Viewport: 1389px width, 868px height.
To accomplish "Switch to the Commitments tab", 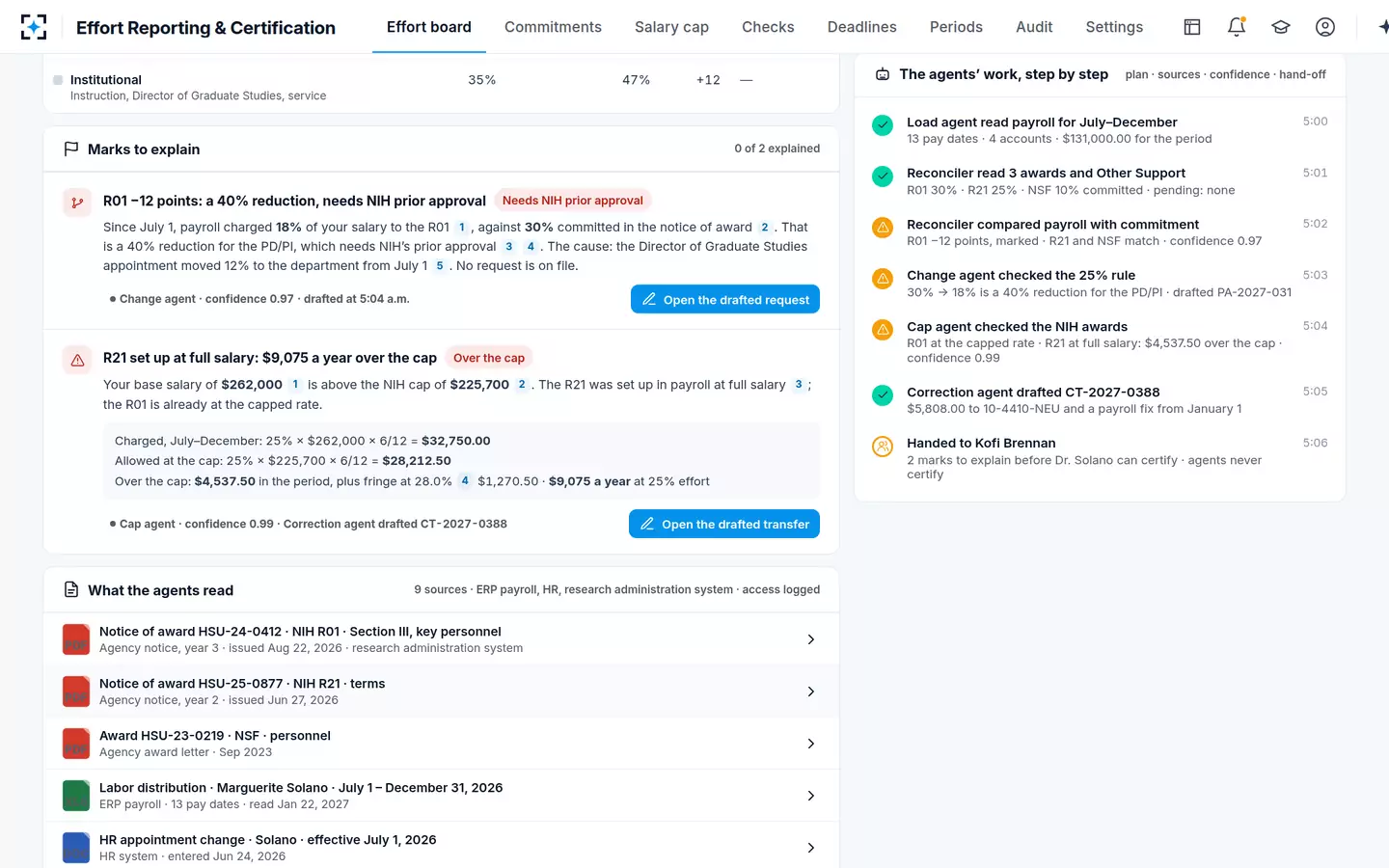I will pos(553,27).
